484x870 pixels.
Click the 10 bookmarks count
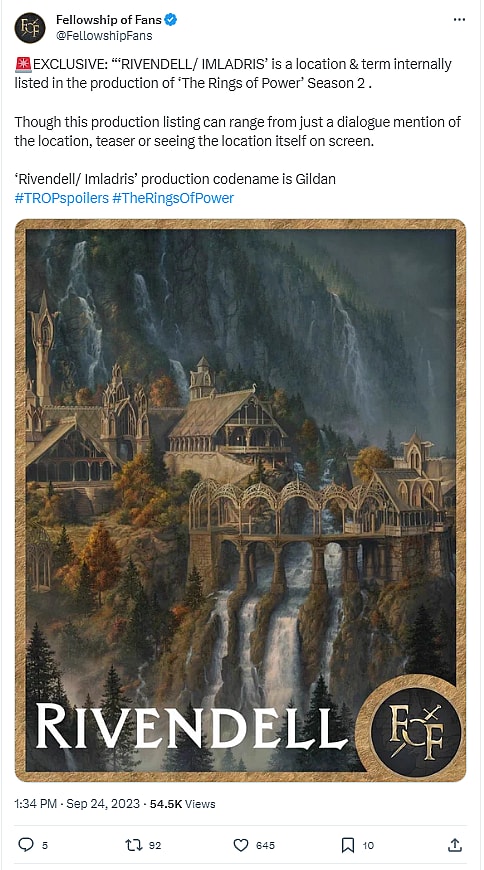(368, 846)
